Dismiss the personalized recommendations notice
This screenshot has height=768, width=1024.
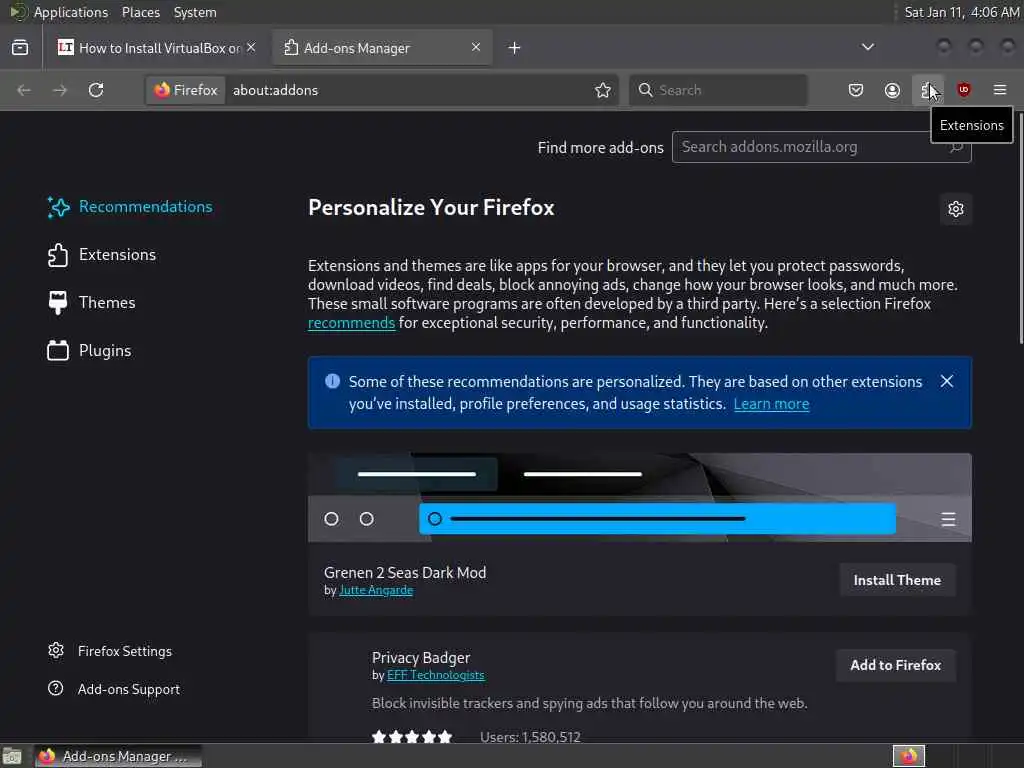tap(947, 381)
